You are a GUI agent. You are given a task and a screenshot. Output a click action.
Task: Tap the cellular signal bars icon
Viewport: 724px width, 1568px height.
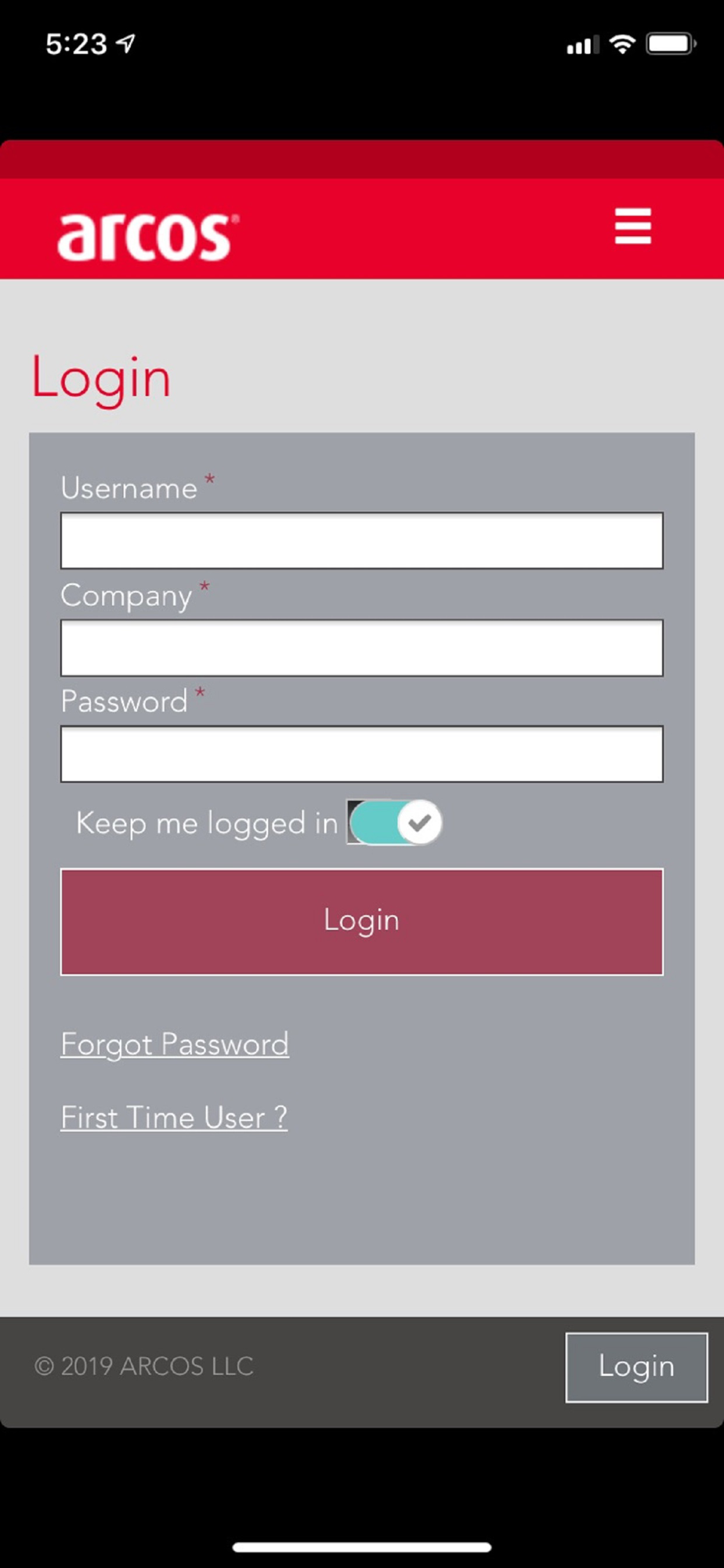coord(583,45)
